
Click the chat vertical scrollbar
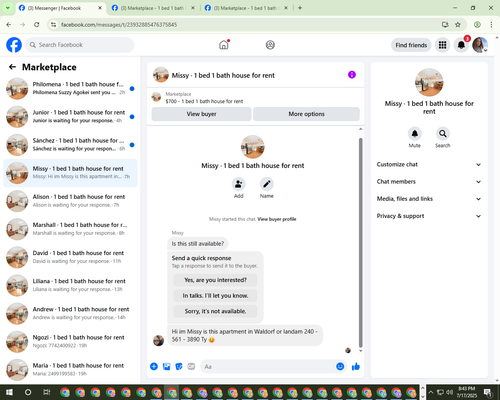pyautogui.click(x=360, y=243)
